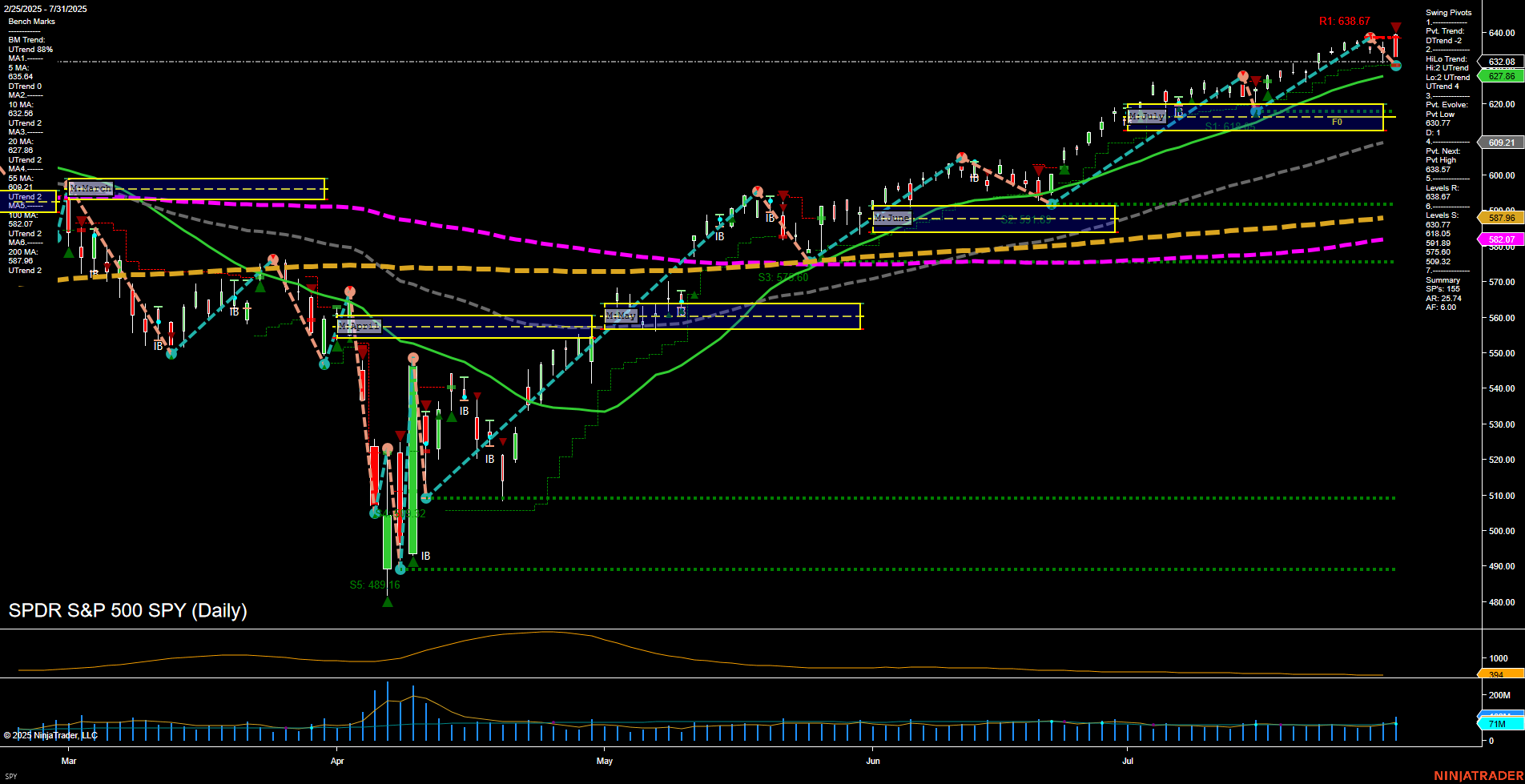Click the M:March monthly range label
The height and width of the screenshot is (784, 1525).
[91, 188]
